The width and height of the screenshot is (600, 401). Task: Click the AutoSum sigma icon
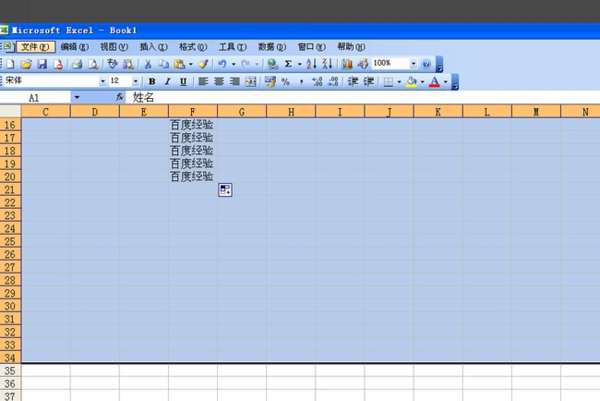click(287, 64)
